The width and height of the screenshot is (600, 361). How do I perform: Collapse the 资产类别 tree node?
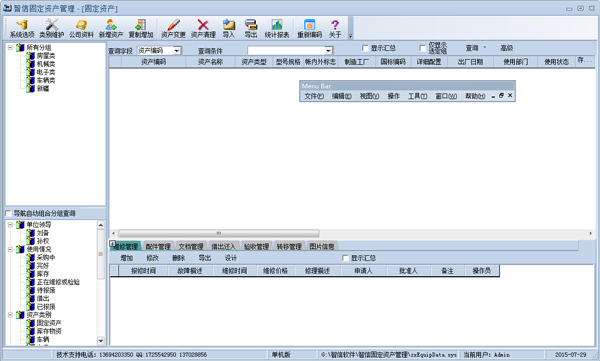pyautogui.click(x=10, y=315)
